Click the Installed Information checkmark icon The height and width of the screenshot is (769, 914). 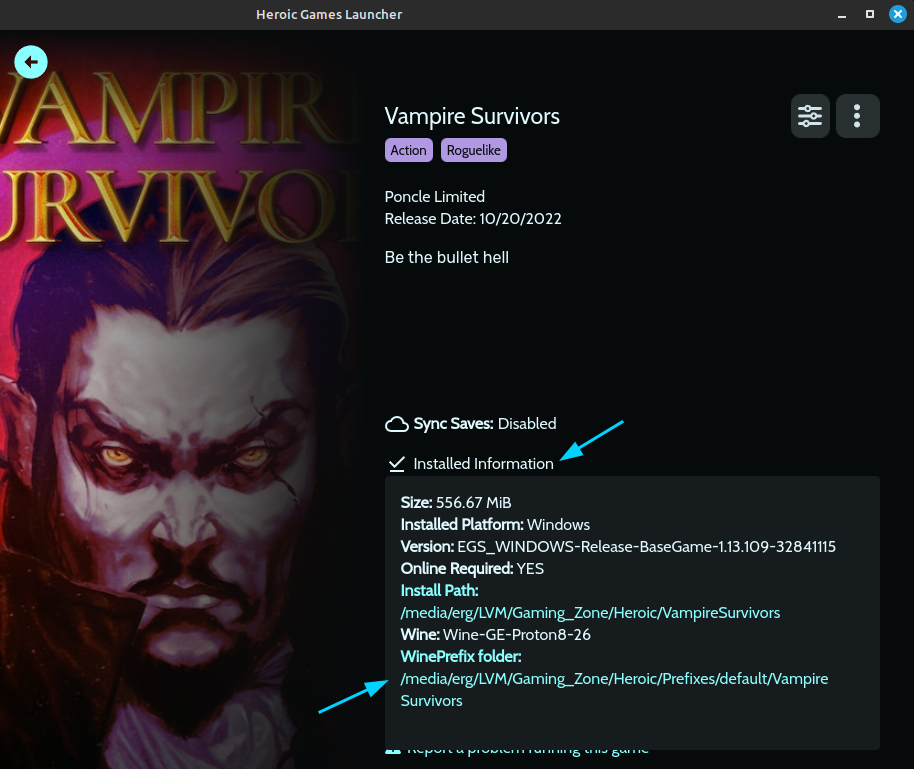(x=397, y=464)
